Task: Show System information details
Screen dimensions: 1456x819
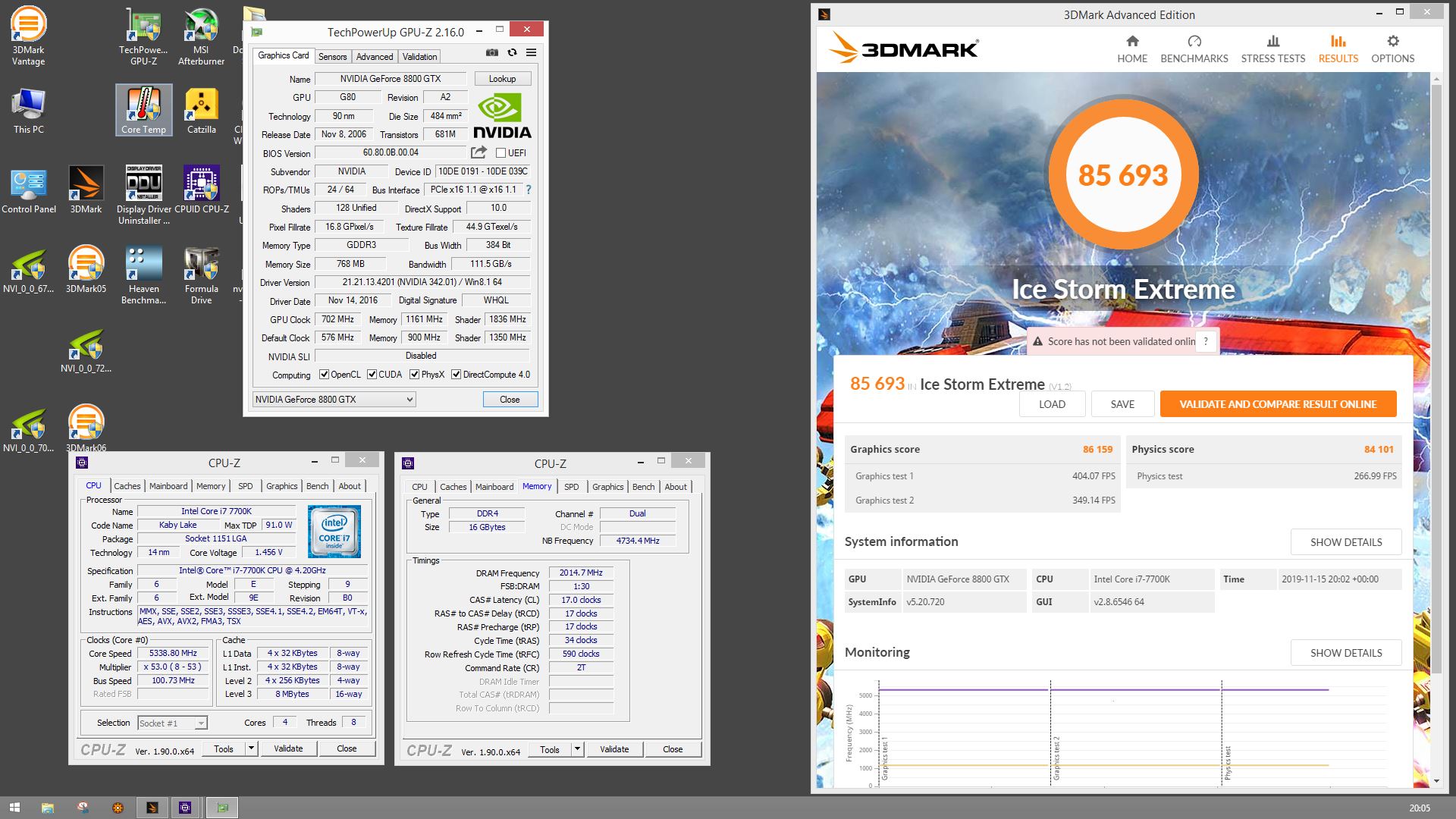Action: (x=1346, y=542)
